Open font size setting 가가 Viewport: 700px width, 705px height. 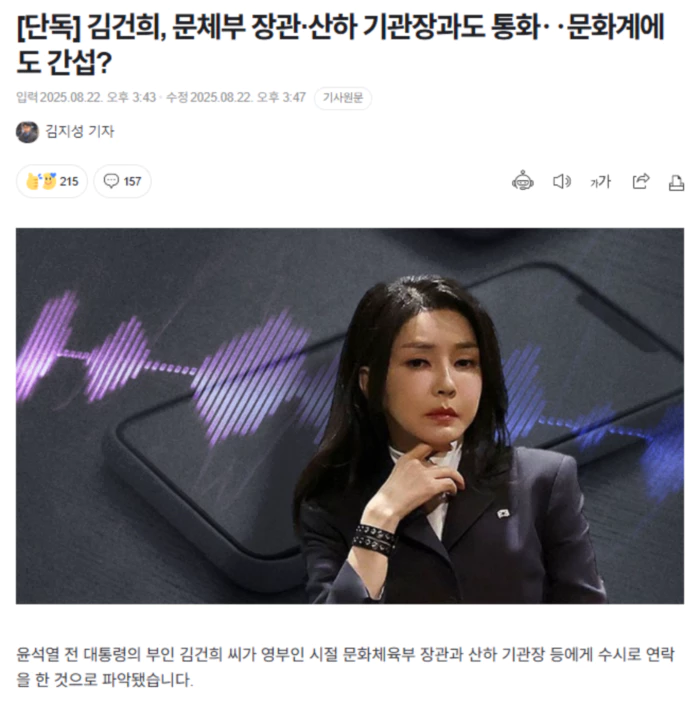(600, 182)
